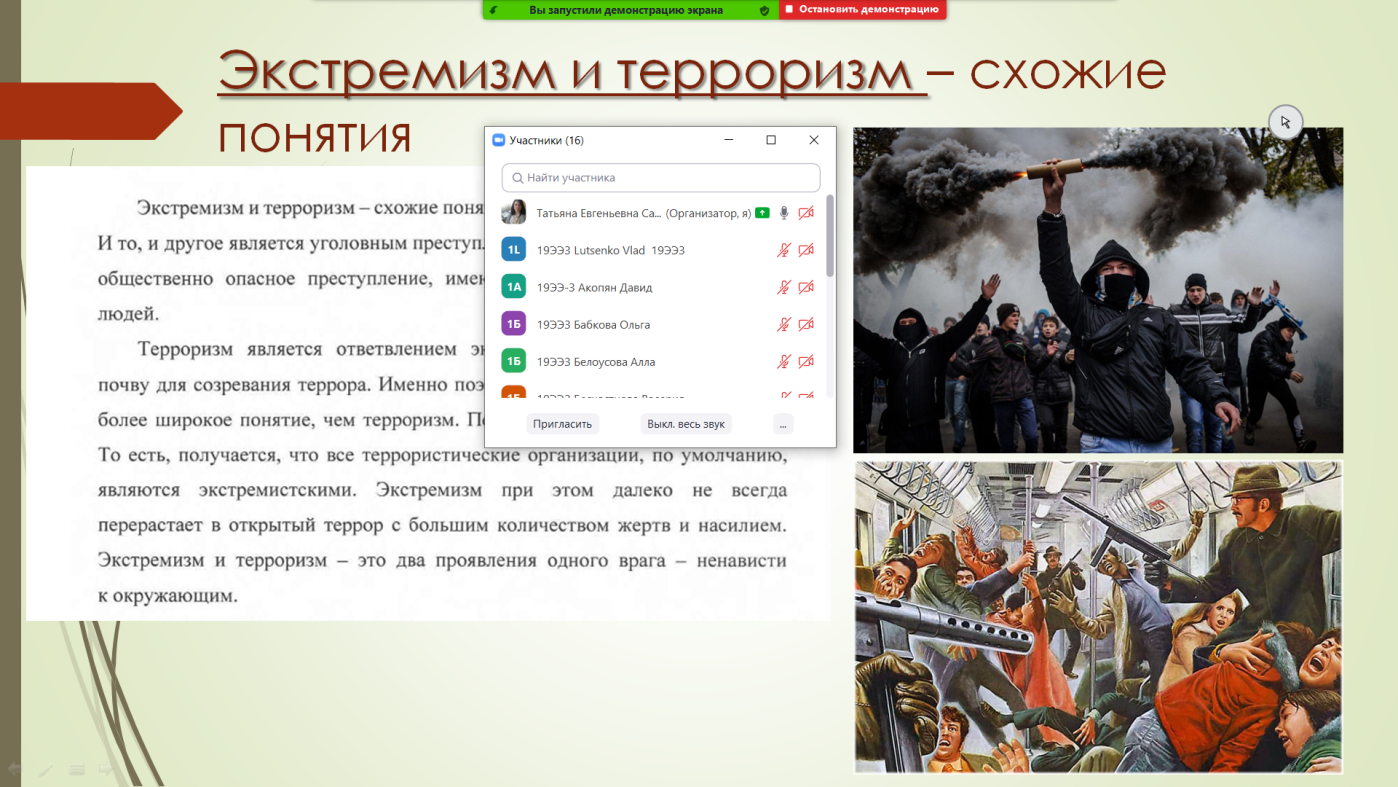This screenshot has height=787, width=1398.
Task: Click the magnifier icon in participant search
Action: click(517, 178)
